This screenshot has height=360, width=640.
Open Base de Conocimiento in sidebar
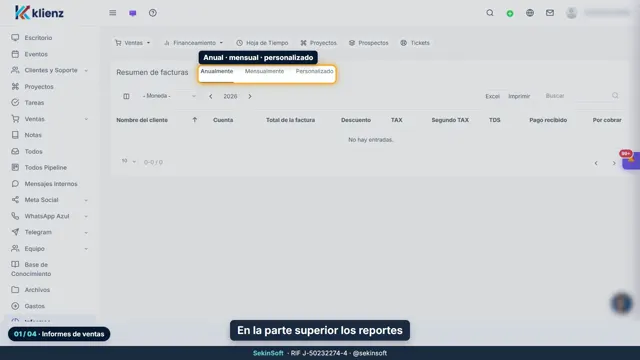point(31,269)
